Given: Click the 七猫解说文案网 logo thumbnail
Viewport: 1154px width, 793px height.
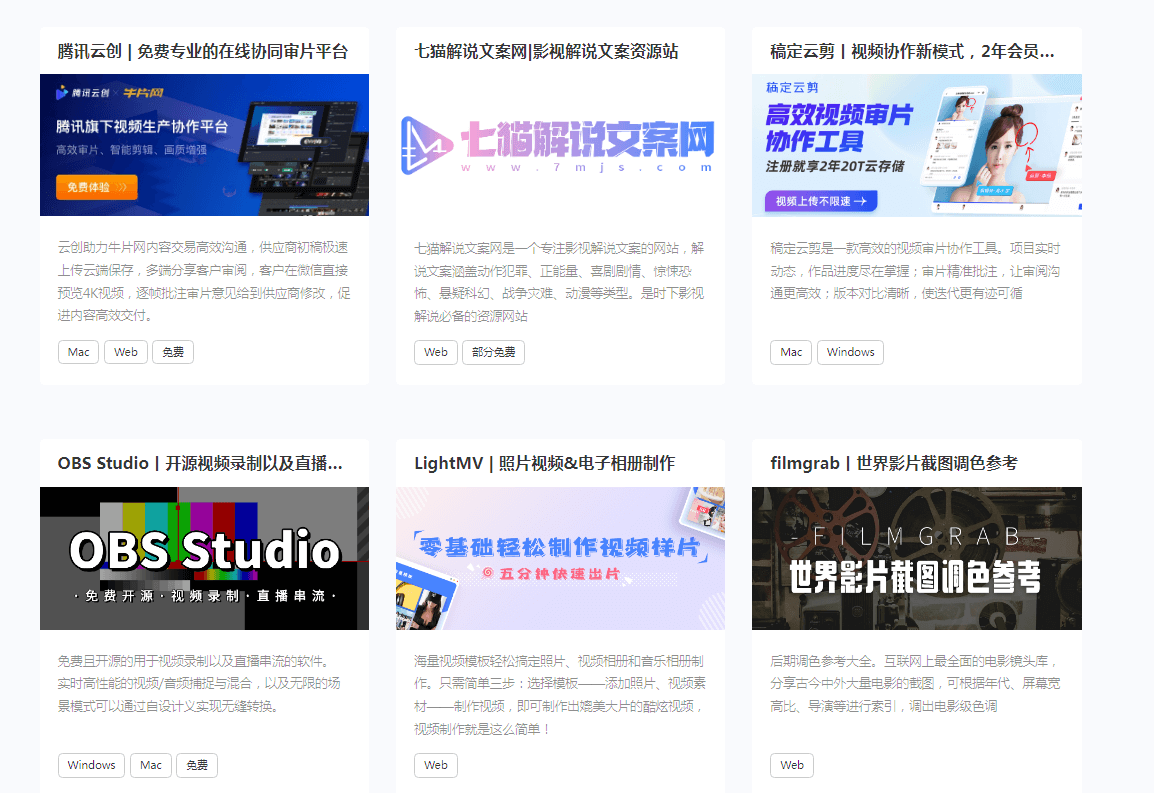Looking at the screenshot, I should click(x=561, y=144).
